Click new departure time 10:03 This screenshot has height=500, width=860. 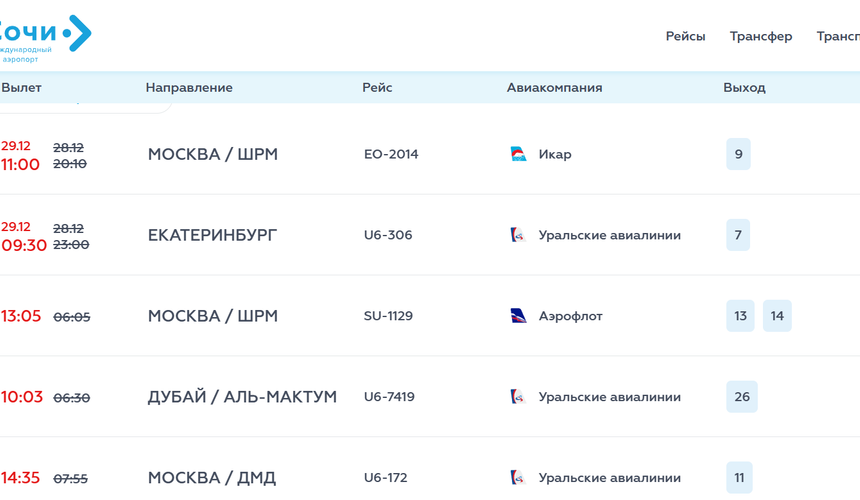22,397
